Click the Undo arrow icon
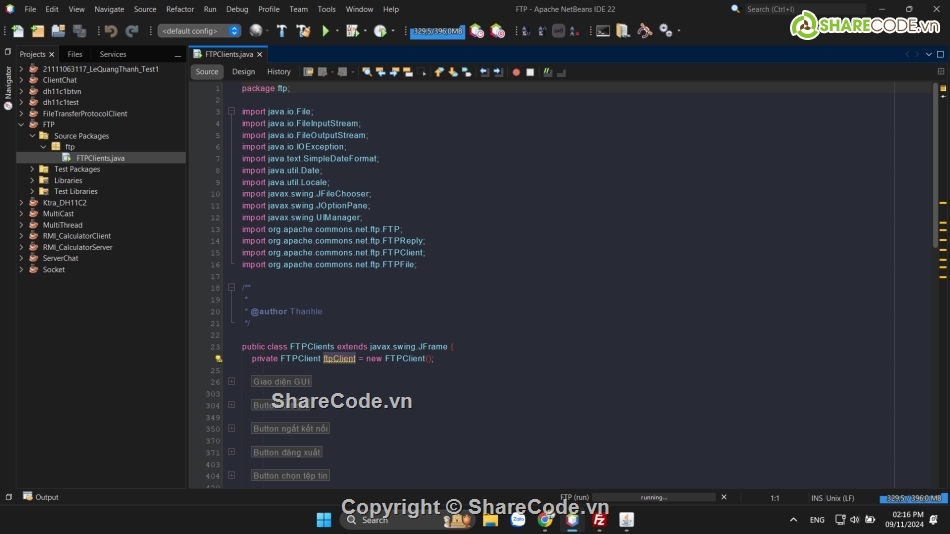The height and width of the screenshot is (534, 950). click(111, 31)
